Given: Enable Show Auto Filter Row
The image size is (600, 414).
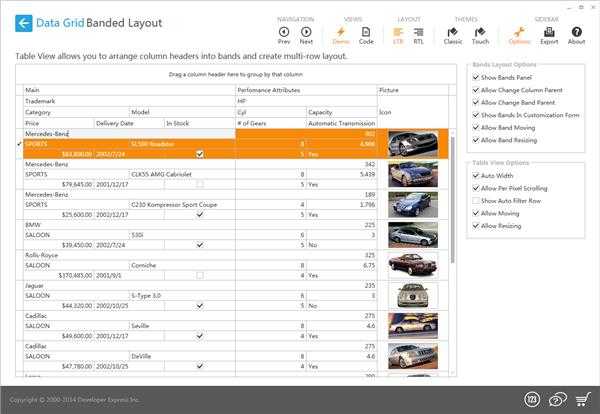Looking at the screenshot, I should 476,200.
